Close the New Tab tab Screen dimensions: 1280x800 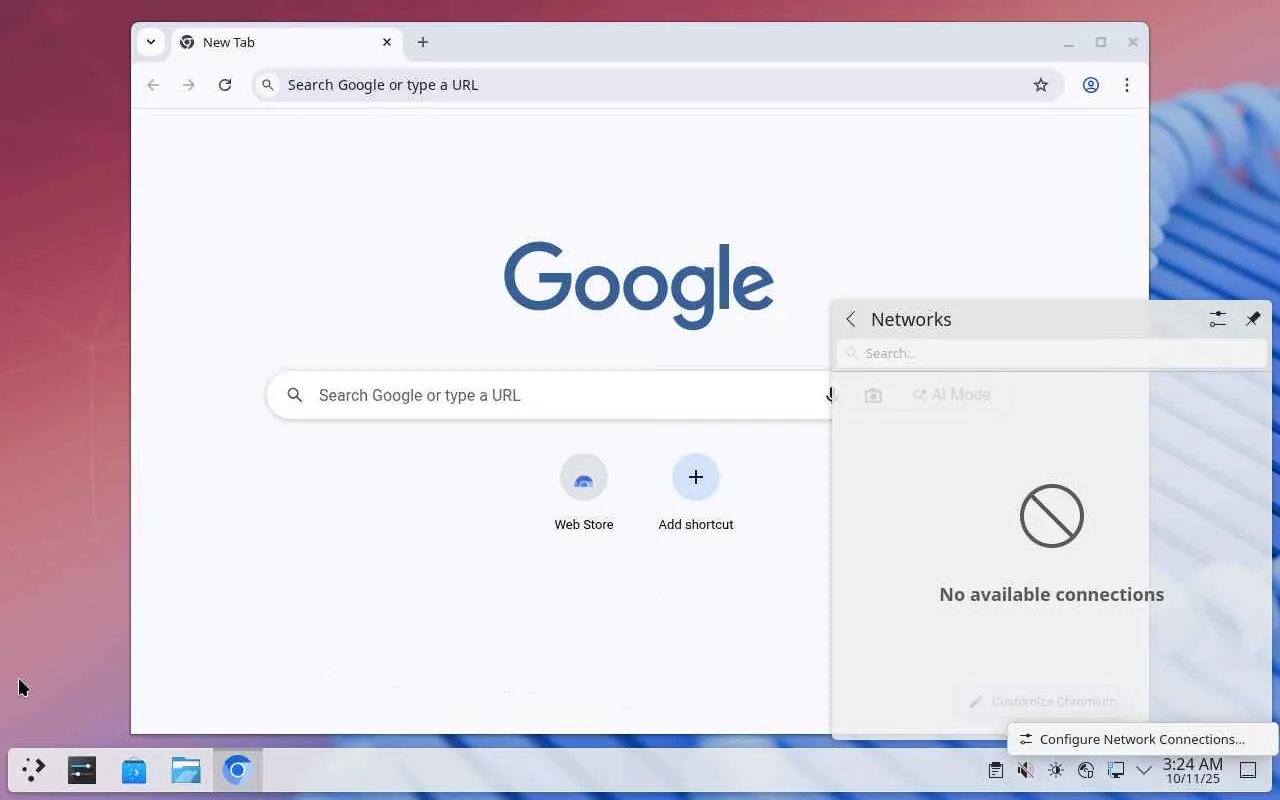click(387, 42)
